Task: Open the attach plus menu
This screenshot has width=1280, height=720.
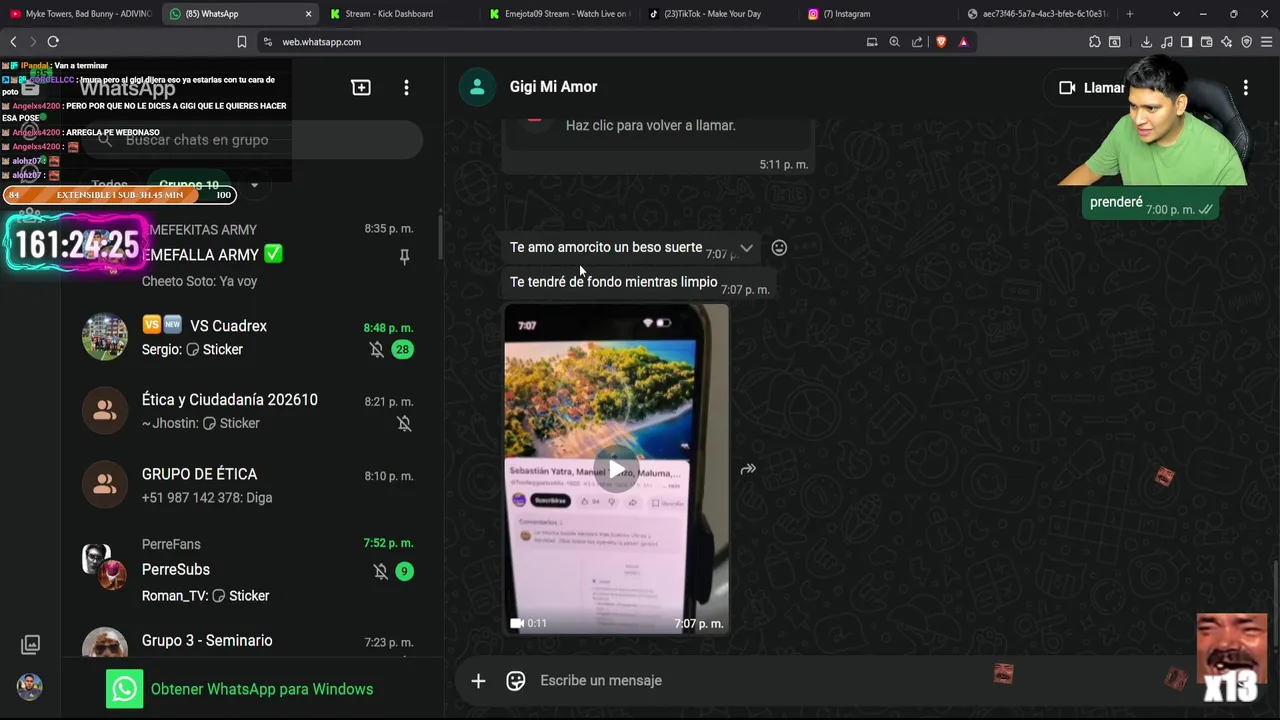Action: point(478,681)
